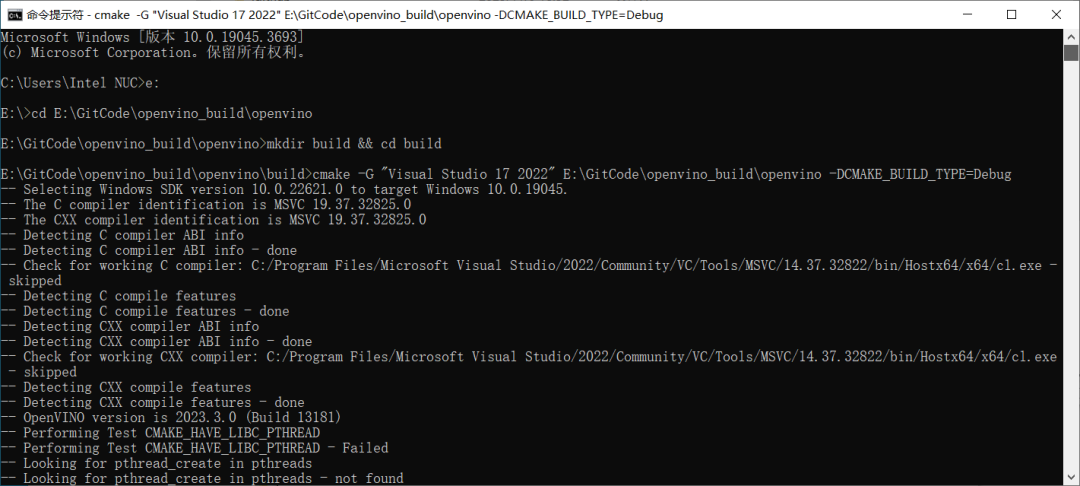Click the 'Selecting Windows SDK version' line
This screenshot has height=486, width=1080.
pos(284,189)
